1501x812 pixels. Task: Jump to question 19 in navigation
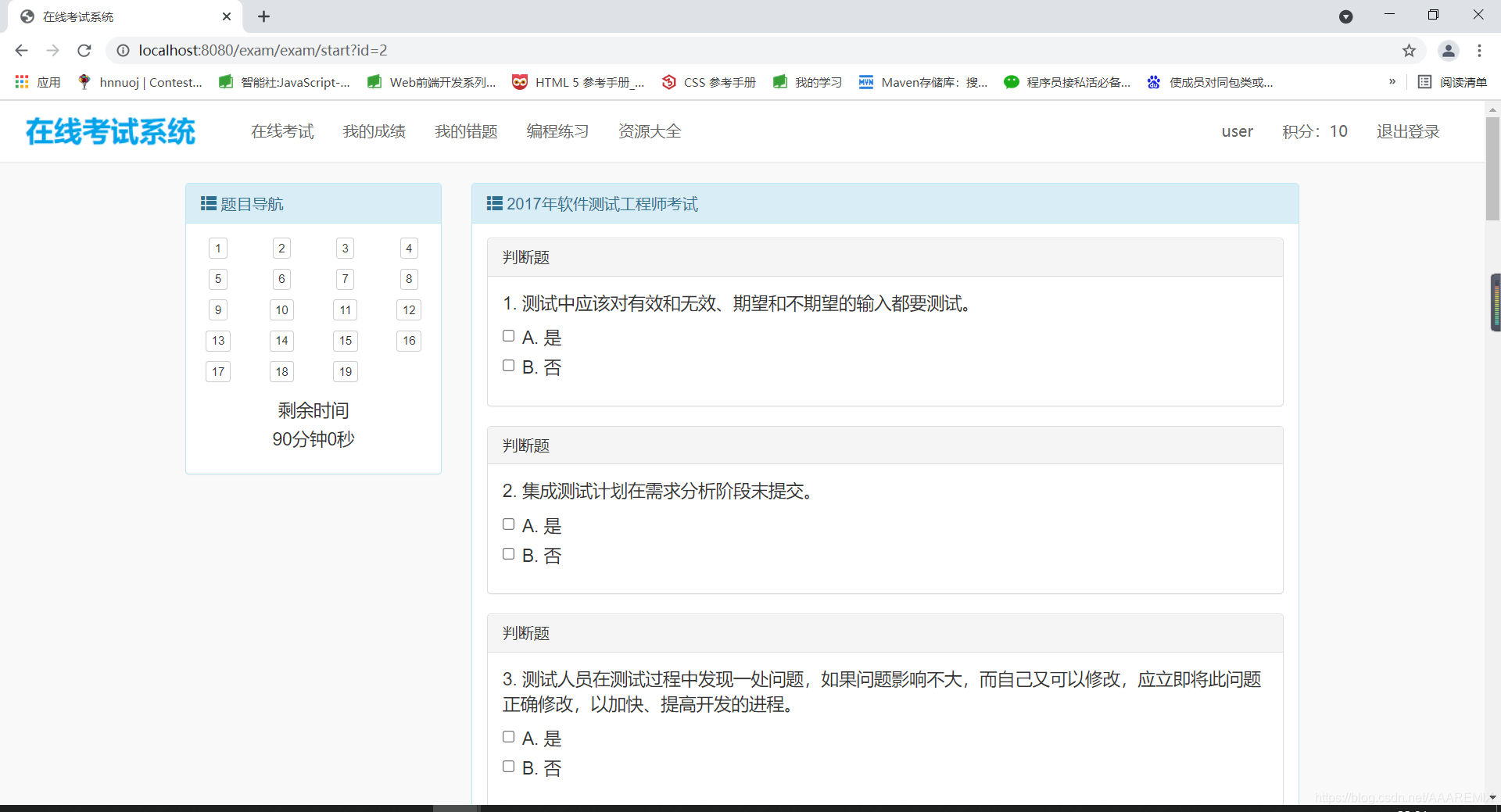[345, 372]
